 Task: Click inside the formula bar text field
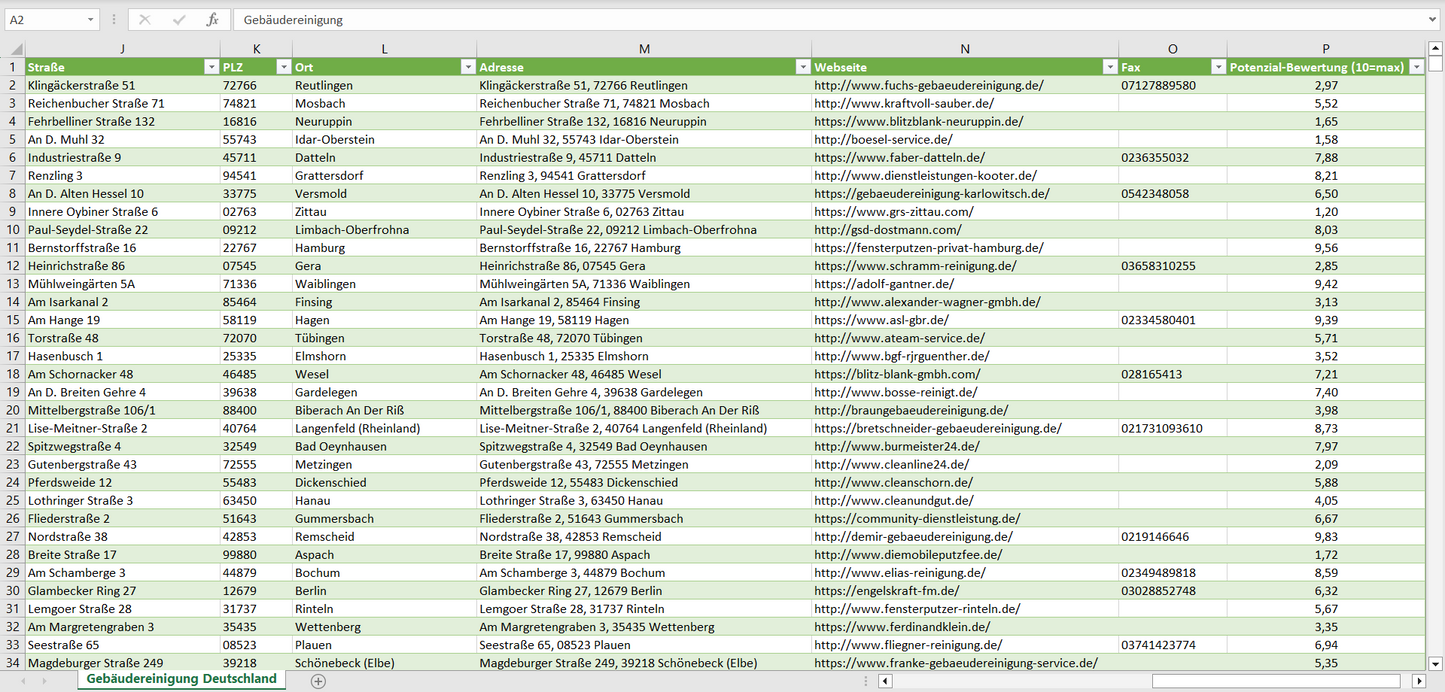coord(800,20)
